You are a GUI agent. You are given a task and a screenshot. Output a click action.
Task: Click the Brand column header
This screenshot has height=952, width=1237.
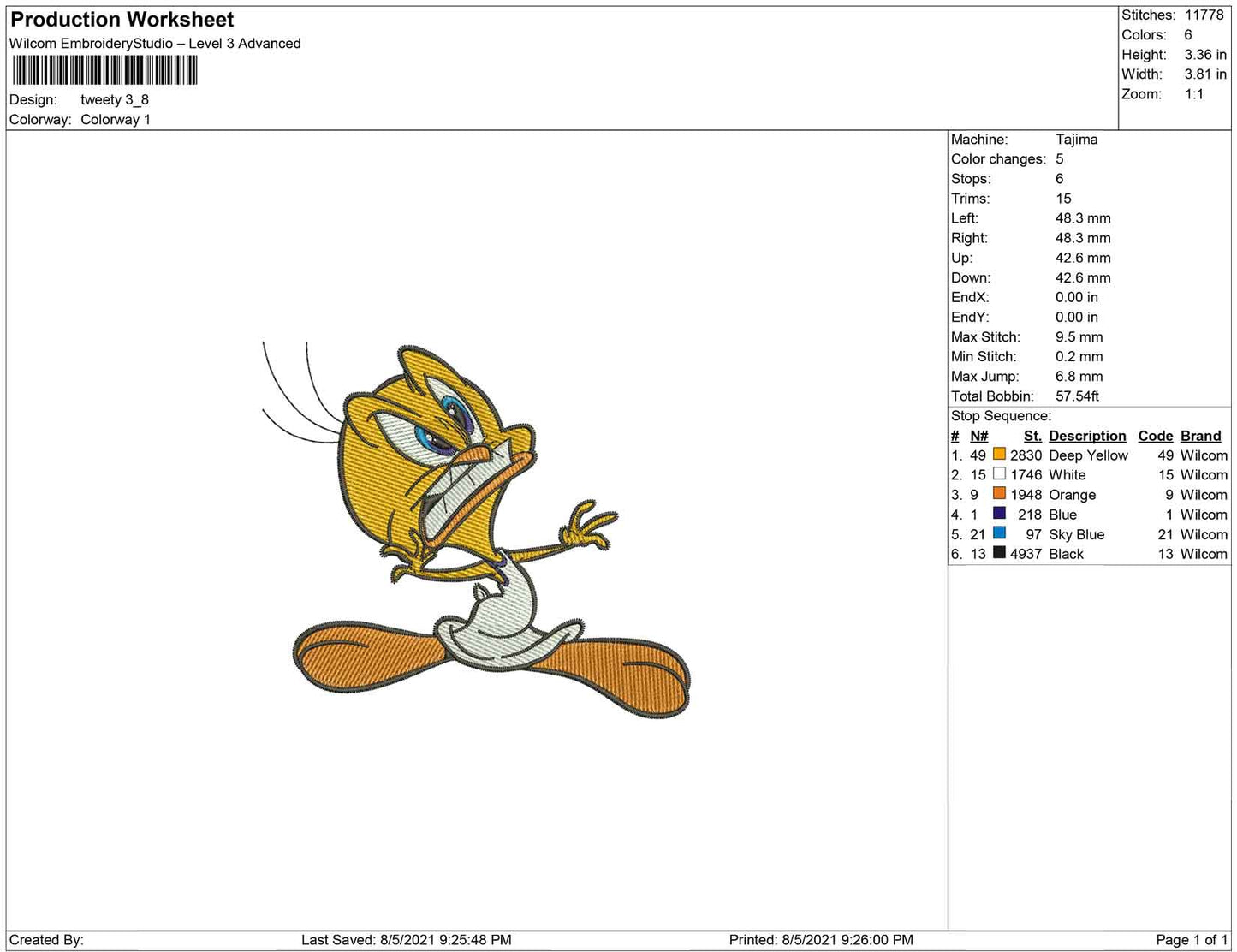(x=1200, y=436)
